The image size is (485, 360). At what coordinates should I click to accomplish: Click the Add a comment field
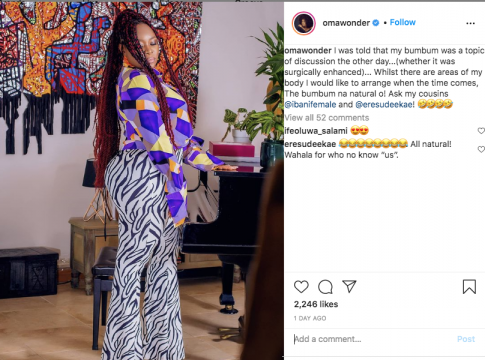(373, 339)
